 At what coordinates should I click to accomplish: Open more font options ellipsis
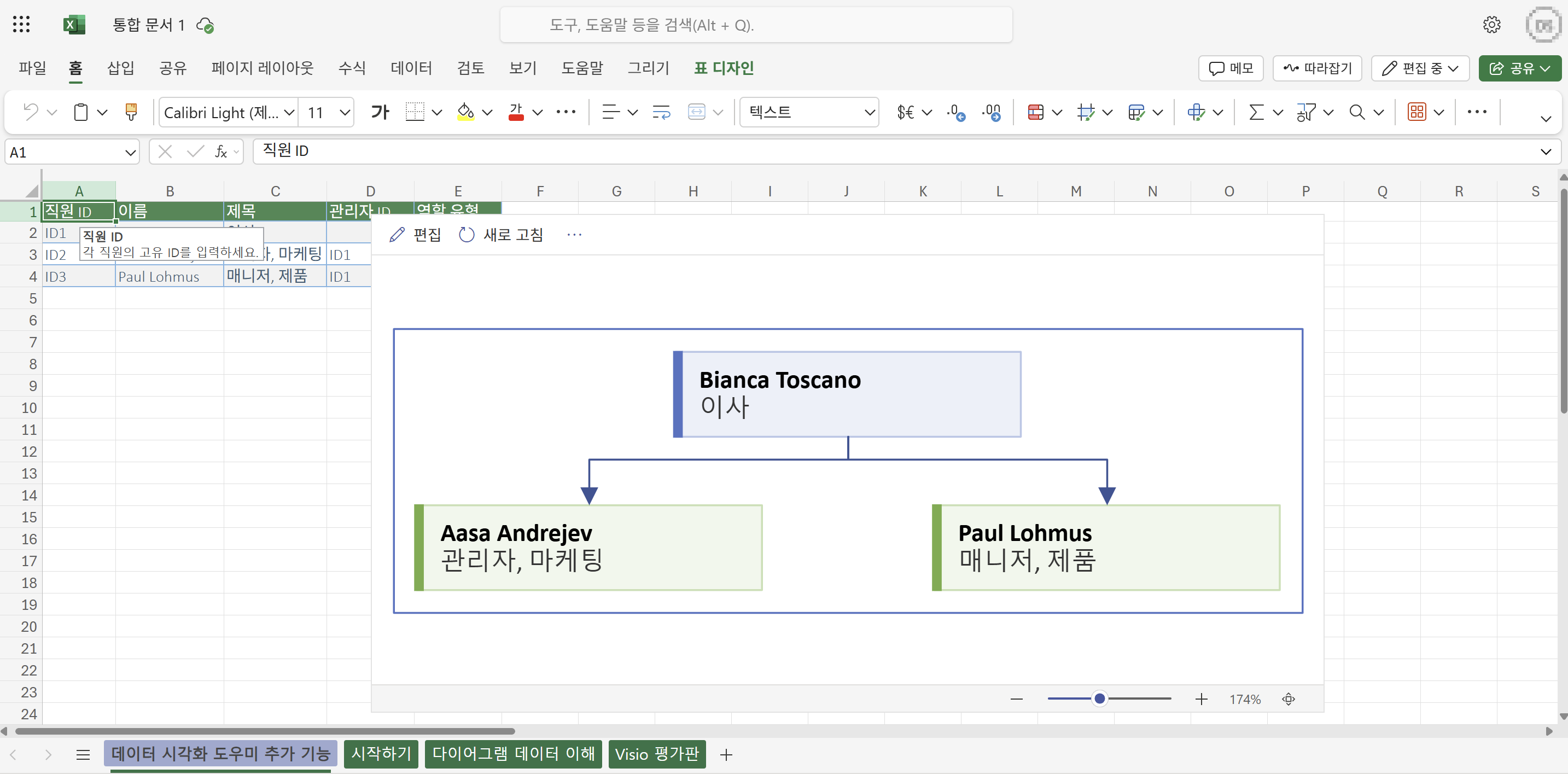pyautogui.click(x=566, y=112)
